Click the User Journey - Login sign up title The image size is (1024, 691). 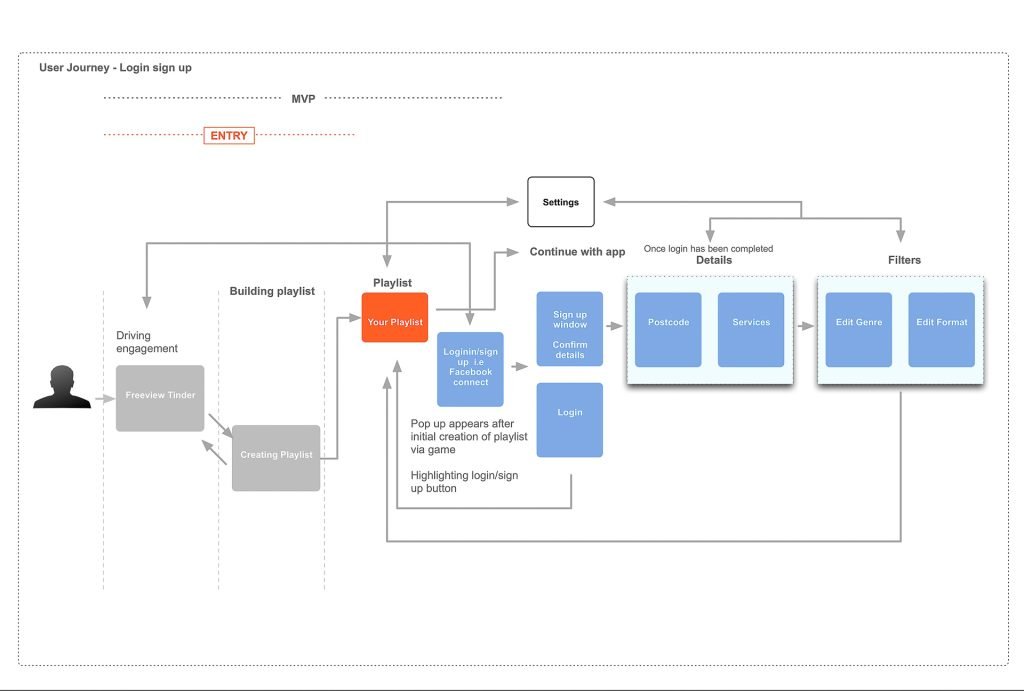[115, 68]
